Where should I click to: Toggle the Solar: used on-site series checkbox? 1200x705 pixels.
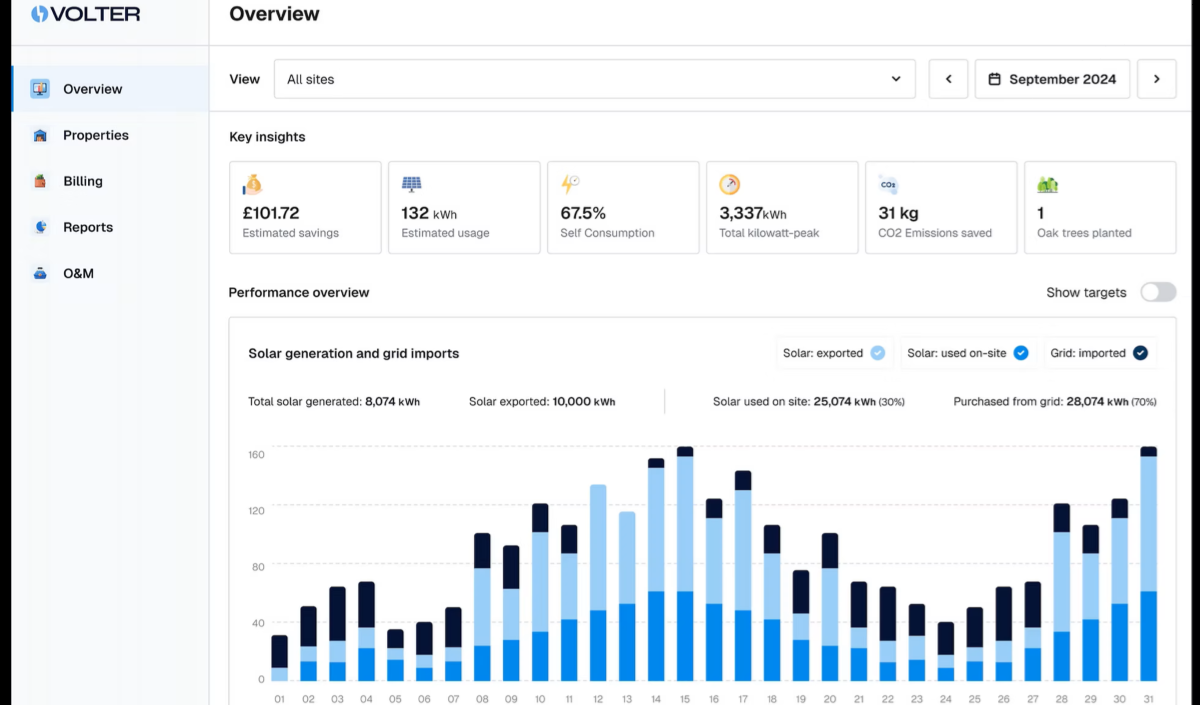[1020, 353]
